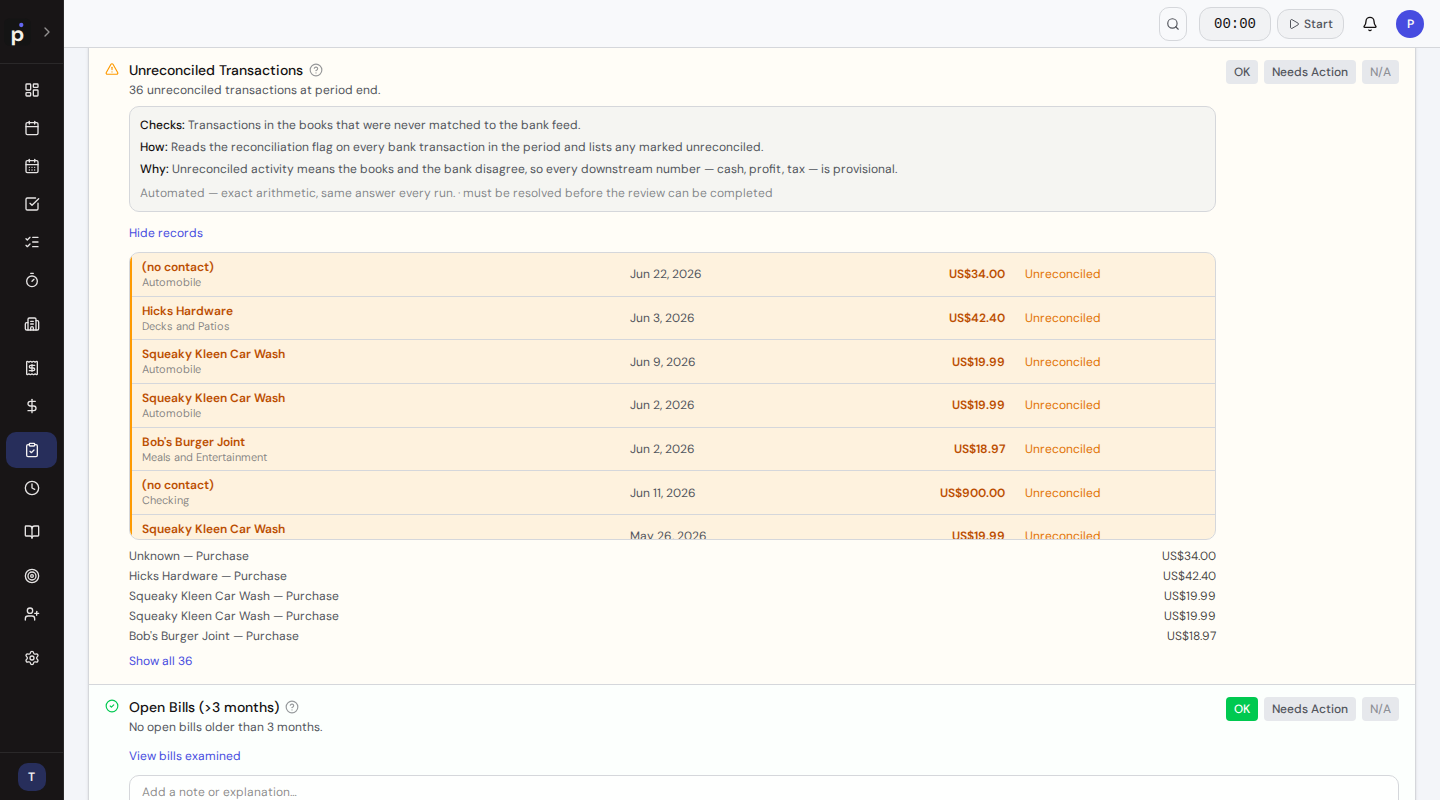Open the clock icon in sidebar
The width and height of the screenshot is (1440, 800).
(32, 488)
